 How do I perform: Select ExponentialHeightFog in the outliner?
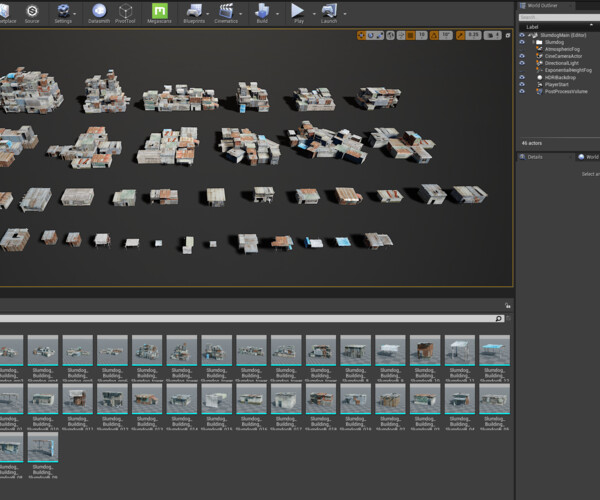pos(568,70)
